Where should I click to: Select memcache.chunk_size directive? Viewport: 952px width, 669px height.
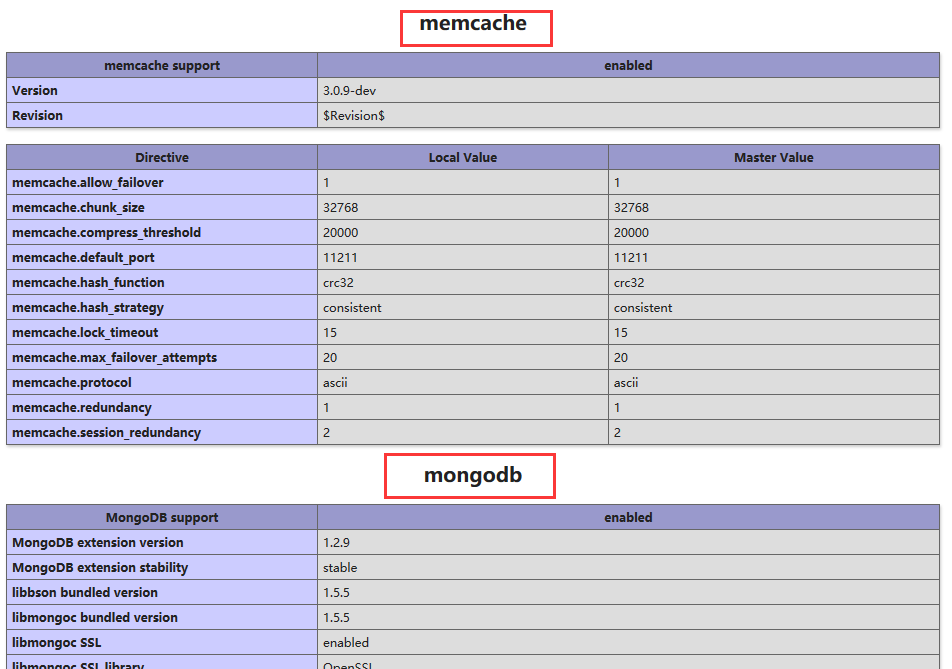coord(78,208)
